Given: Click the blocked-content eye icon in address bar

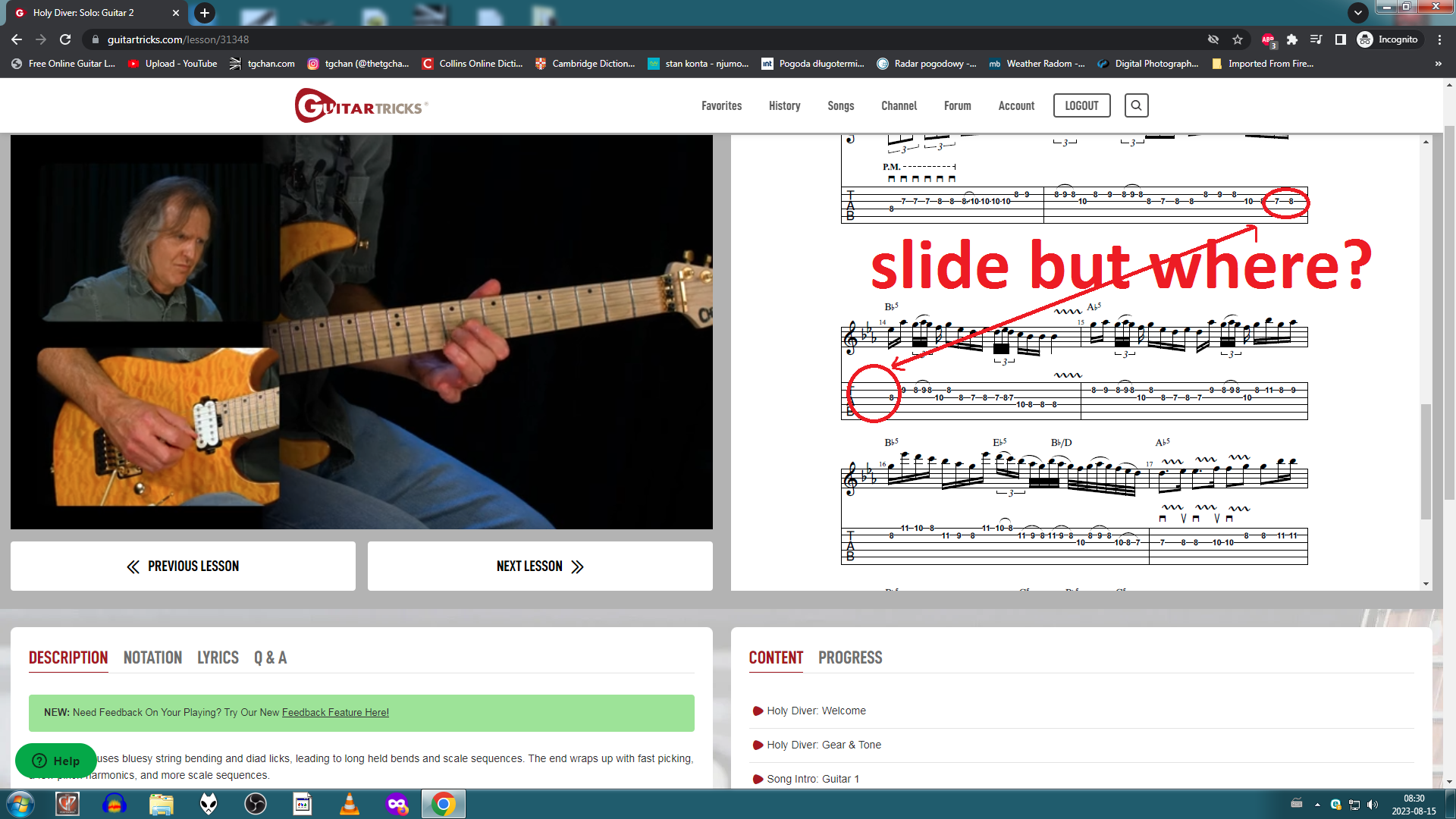Looking at the screenshot, I should [1213, 39].
